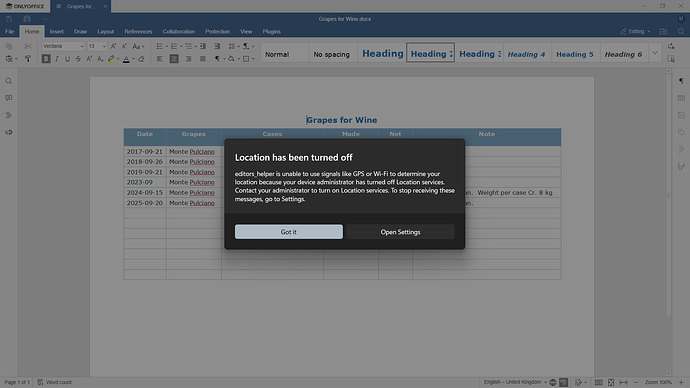This screenshot has height=388, width=690.
Task: Click the Fit to width icon
Action: tap(624, 382)
